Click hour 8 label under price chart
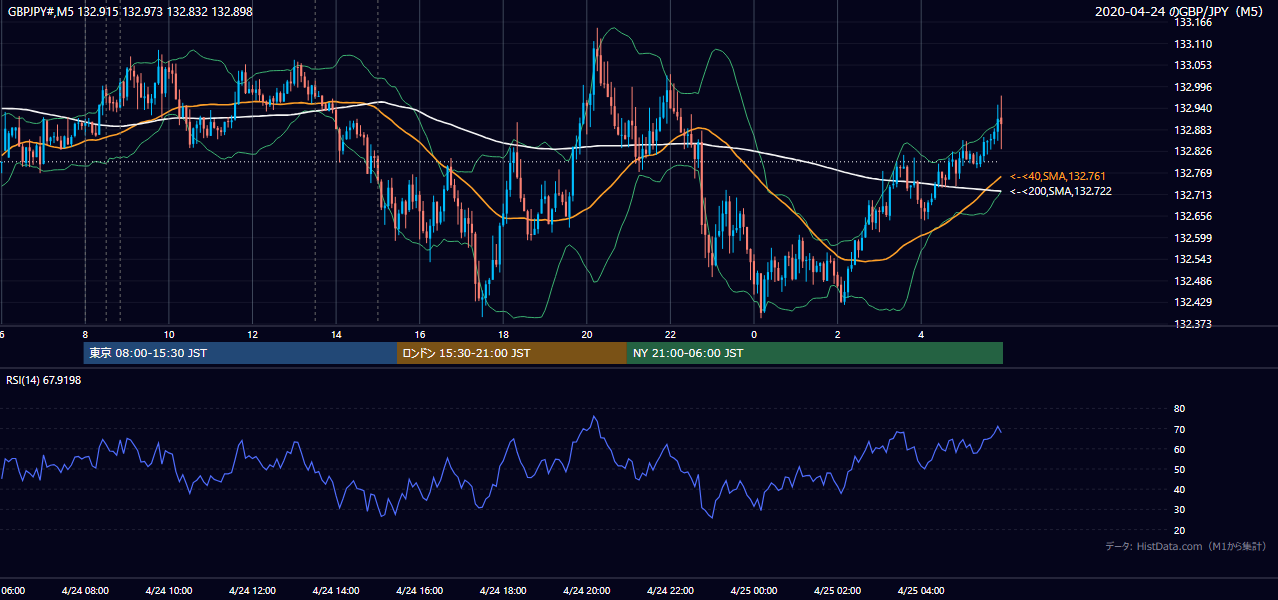Image resolution: width=1278 pixels, height=600 pixels. [85, 335]
